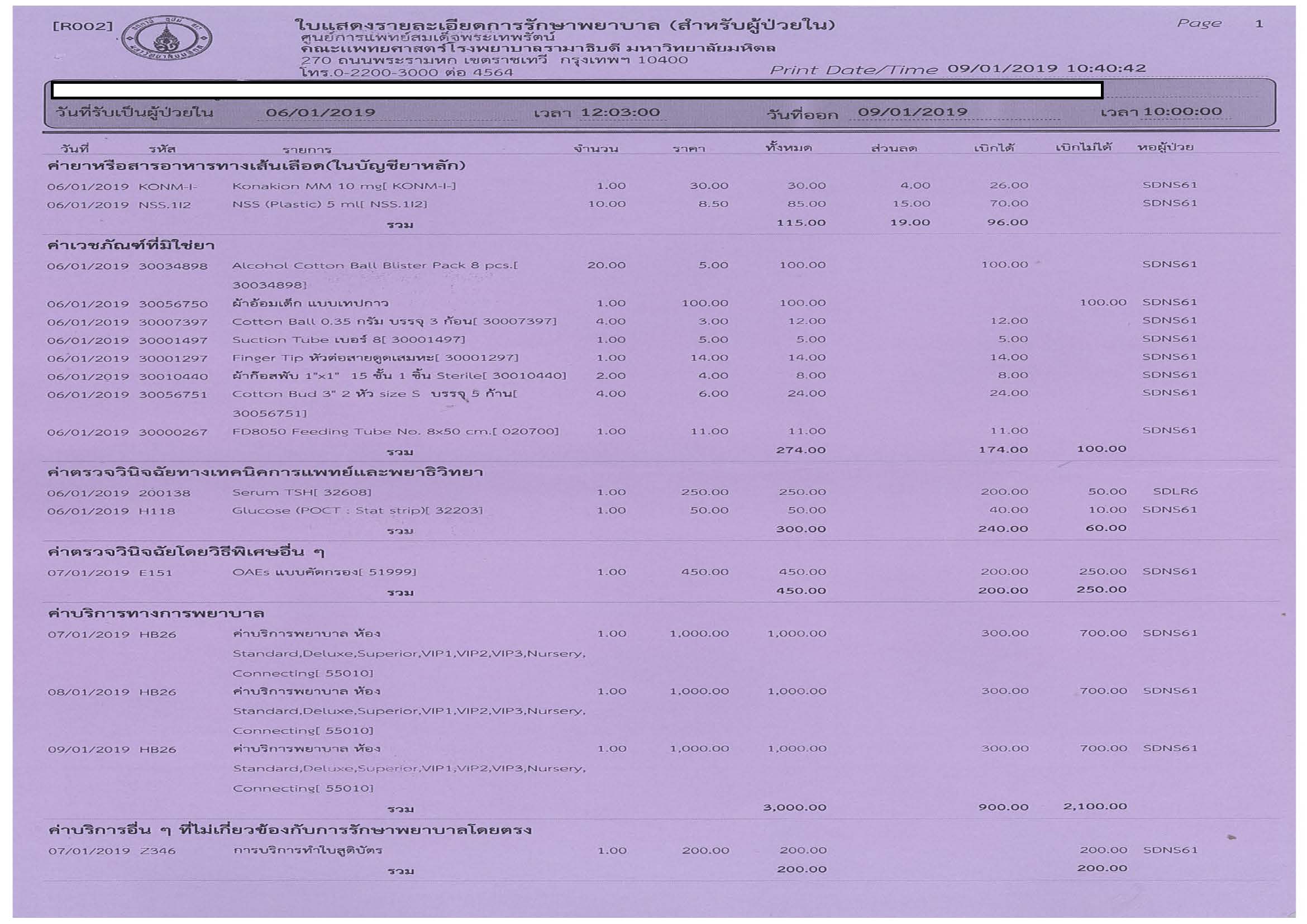The height and width of the screenshot is (924, 1307).
Task: Click the รายการ column header
Action: coord(307,150)
